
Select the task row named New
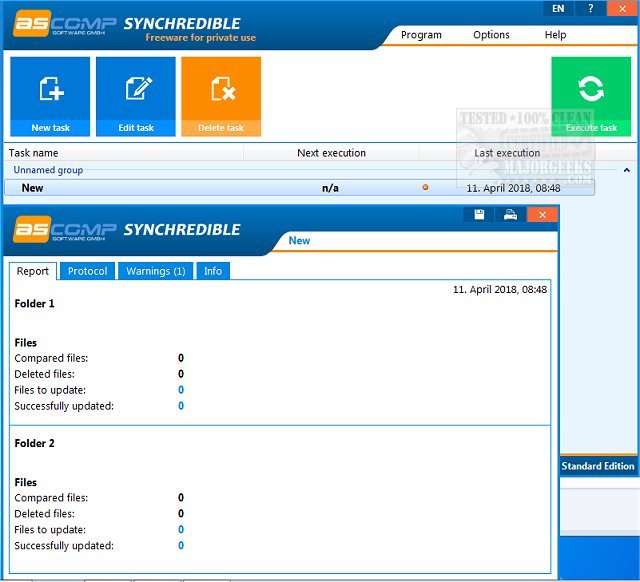(x=299, y=188)
